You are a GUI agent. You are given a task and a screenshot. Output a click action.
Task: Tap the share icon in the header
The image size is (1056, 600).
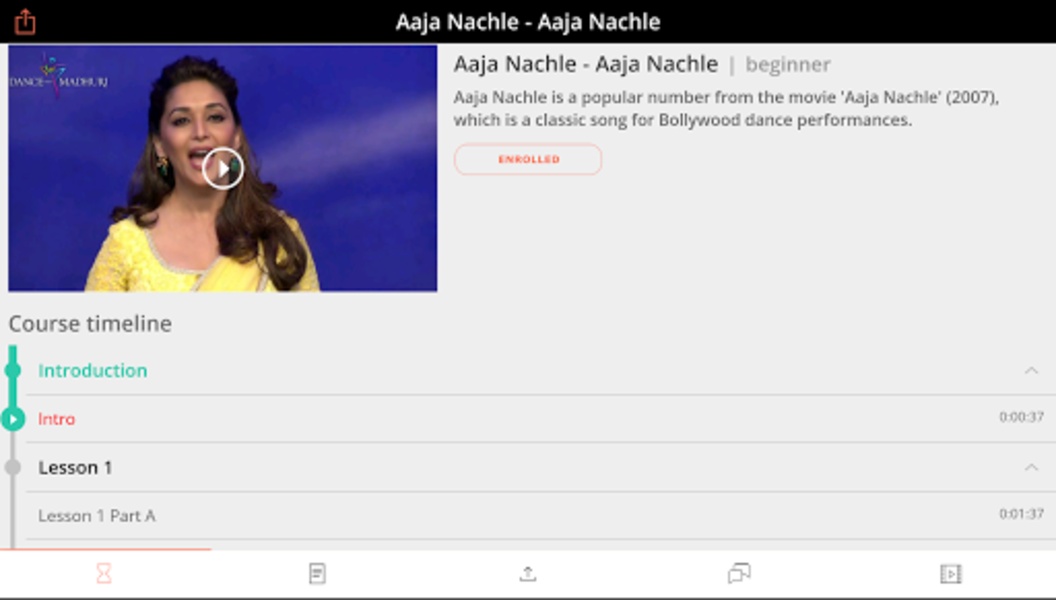coord(25,22)
